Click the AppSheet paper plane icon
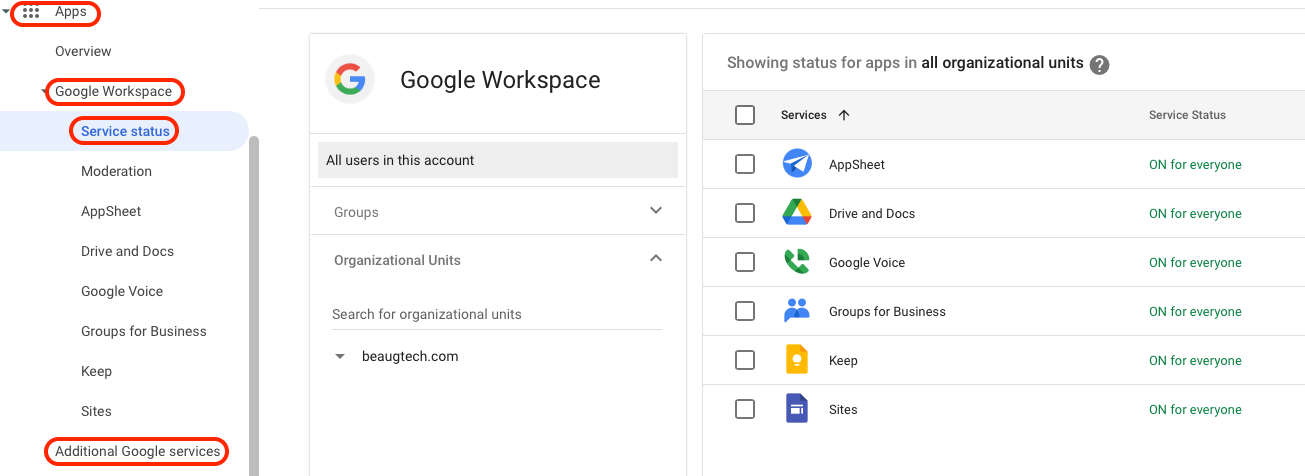1305x476 pixels. (x=797, y=164)
